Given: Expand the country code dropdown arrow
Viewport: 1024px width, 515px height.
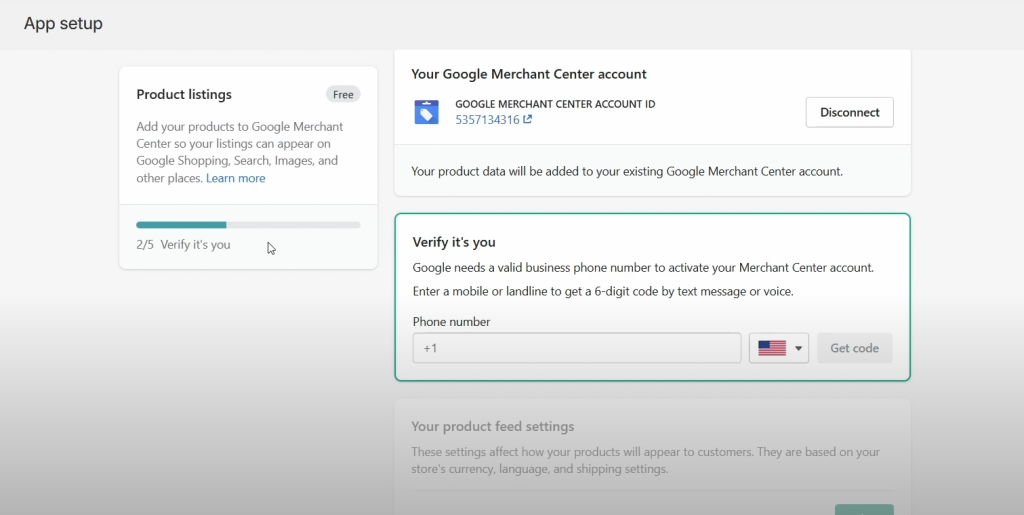Looking at the screenshot, I should [798, 349].
